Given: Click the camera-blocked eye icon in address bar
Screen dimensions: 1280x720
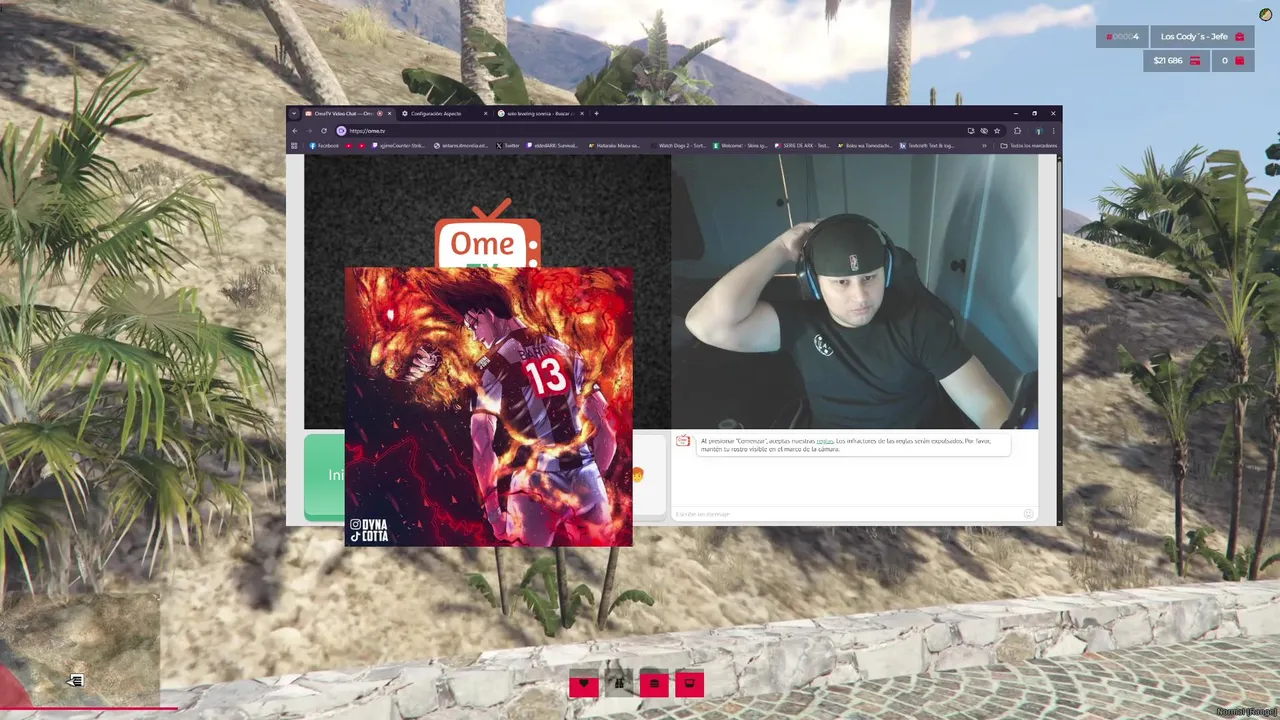Looking at the screenshot, I should [984, 131].
